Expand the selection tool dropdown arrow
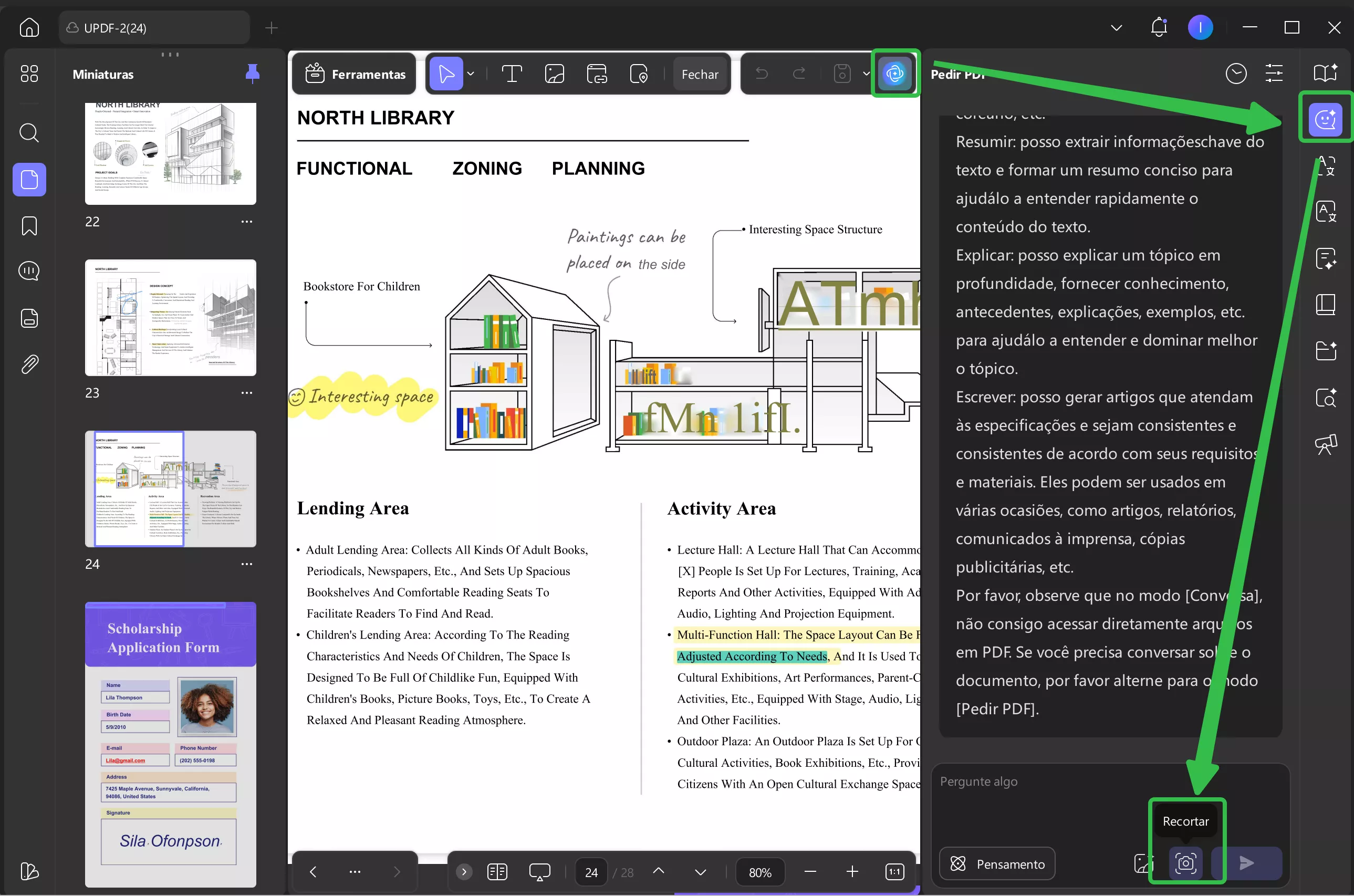Screen dimensions: 1354x896 click(471, 74)
